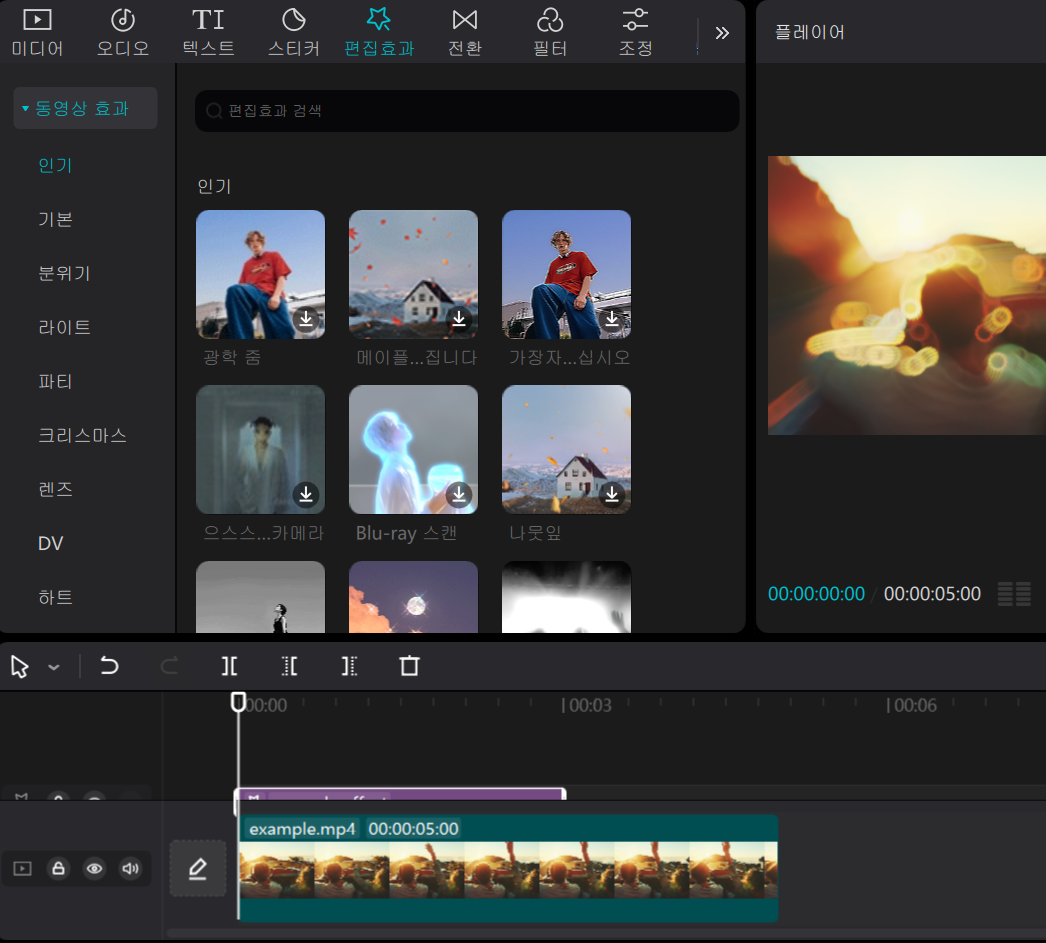
Task: Expand more tabs with the double chevron
Action: pyautogui.click(x=722, y=33)
